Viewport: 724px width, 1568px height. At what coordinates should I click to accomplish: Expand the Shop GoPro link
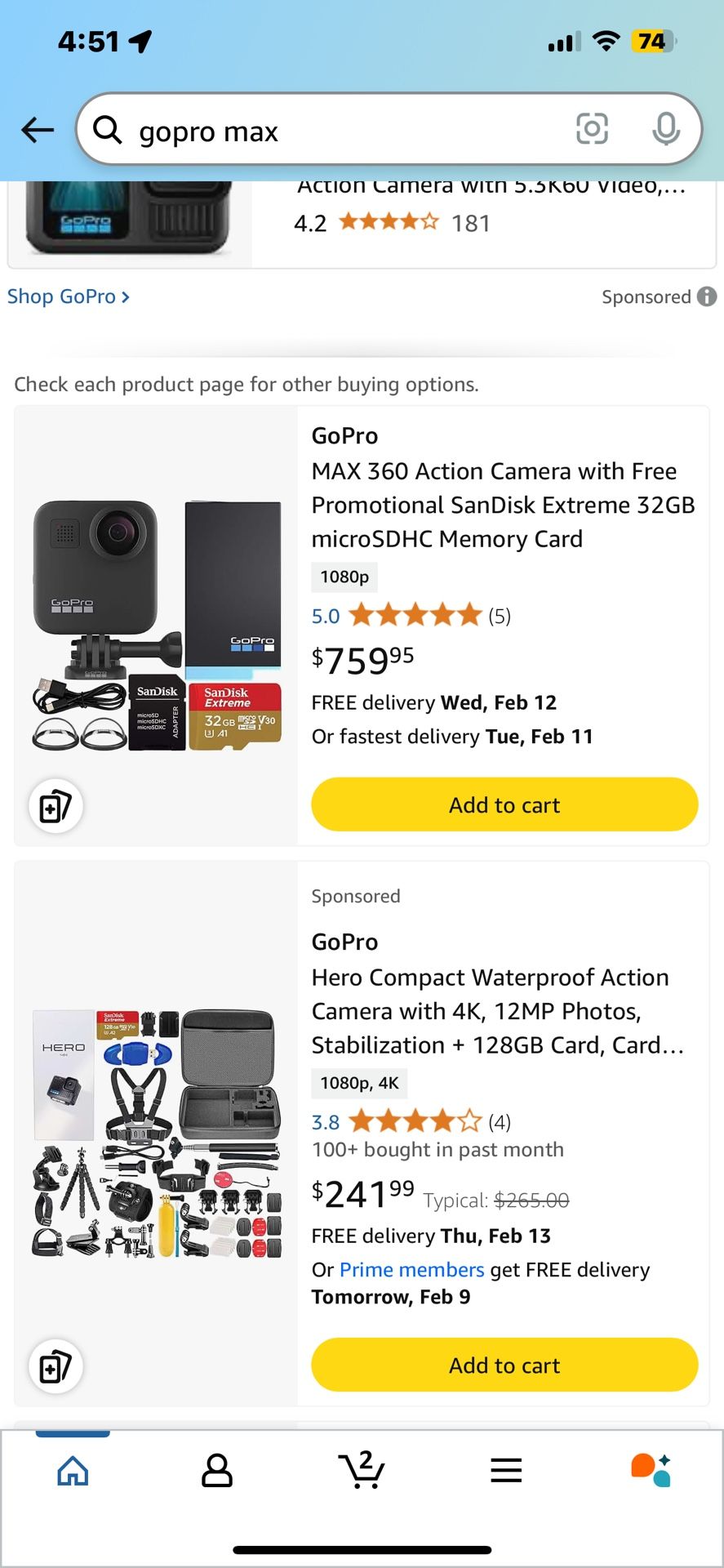[69, 296]
